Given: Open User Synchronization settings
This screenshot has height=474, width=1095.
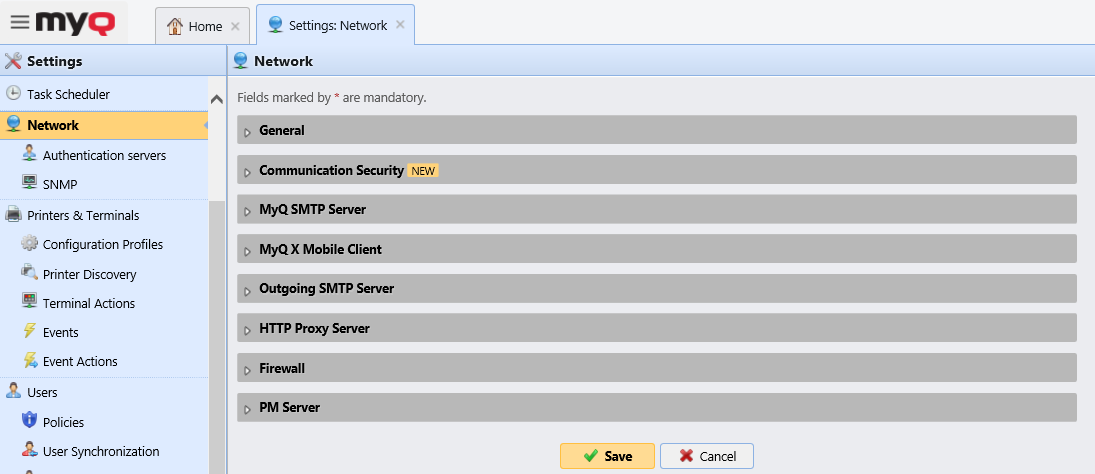Looking at the screenshot, I should click(100, 451).
